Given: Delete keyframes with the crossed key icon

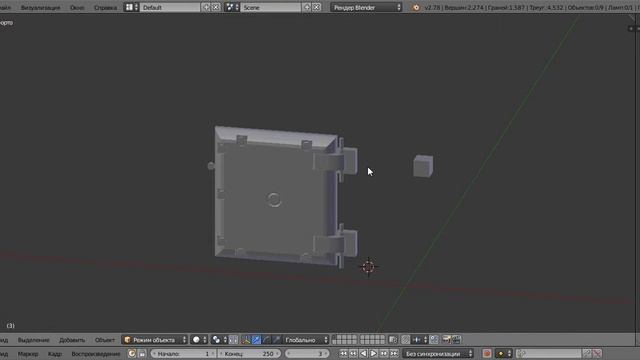Looking at the screenshot, I should coord(597,354).
